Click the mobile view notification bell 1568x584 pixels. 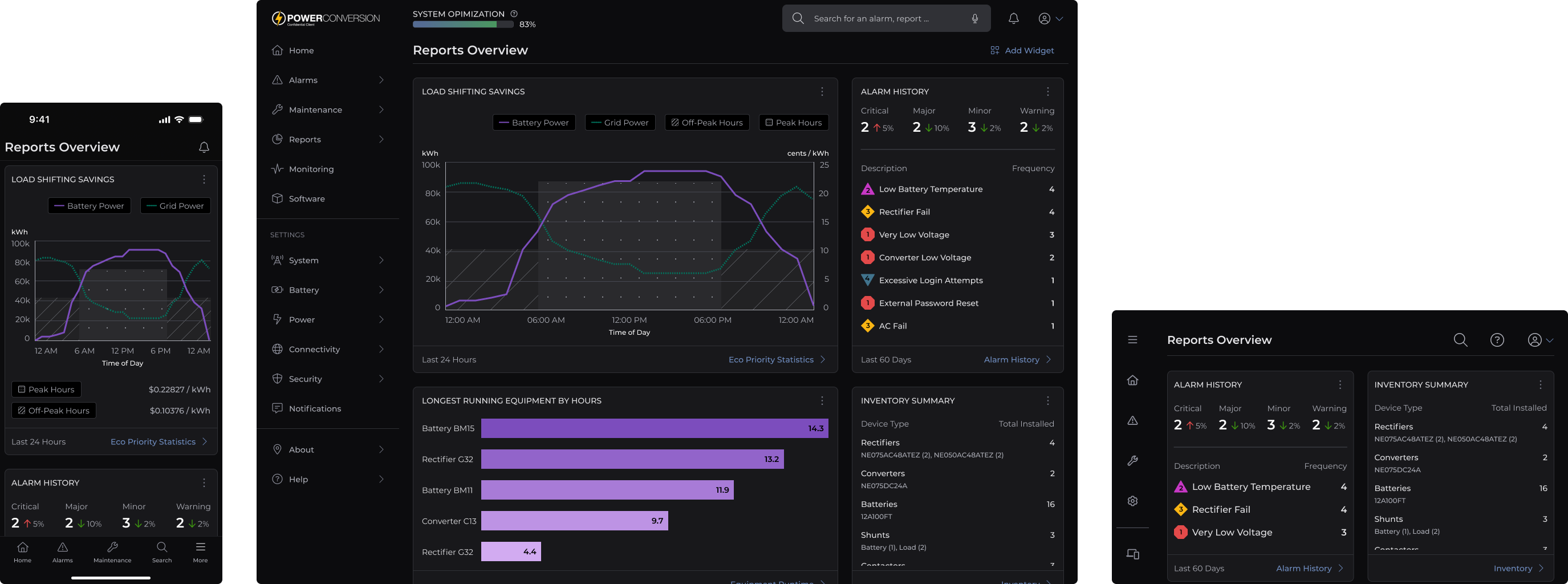pos(204,147)
